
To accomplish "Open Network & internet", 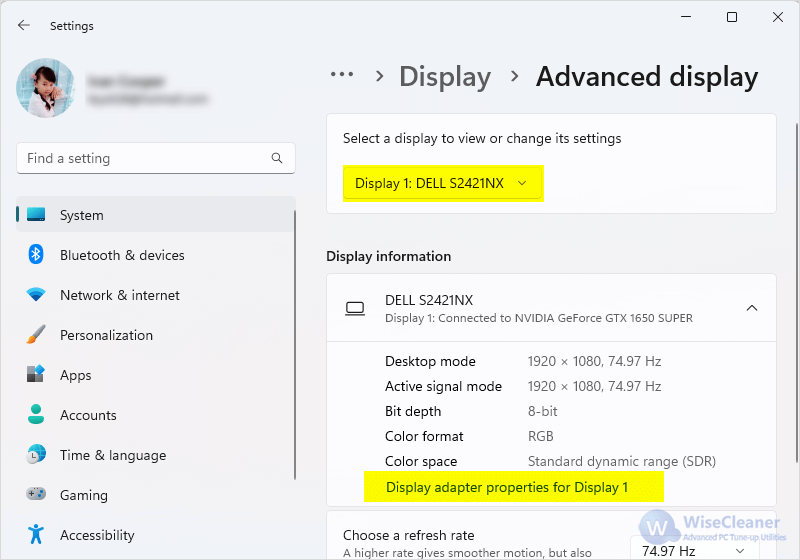I will [156, 295].
